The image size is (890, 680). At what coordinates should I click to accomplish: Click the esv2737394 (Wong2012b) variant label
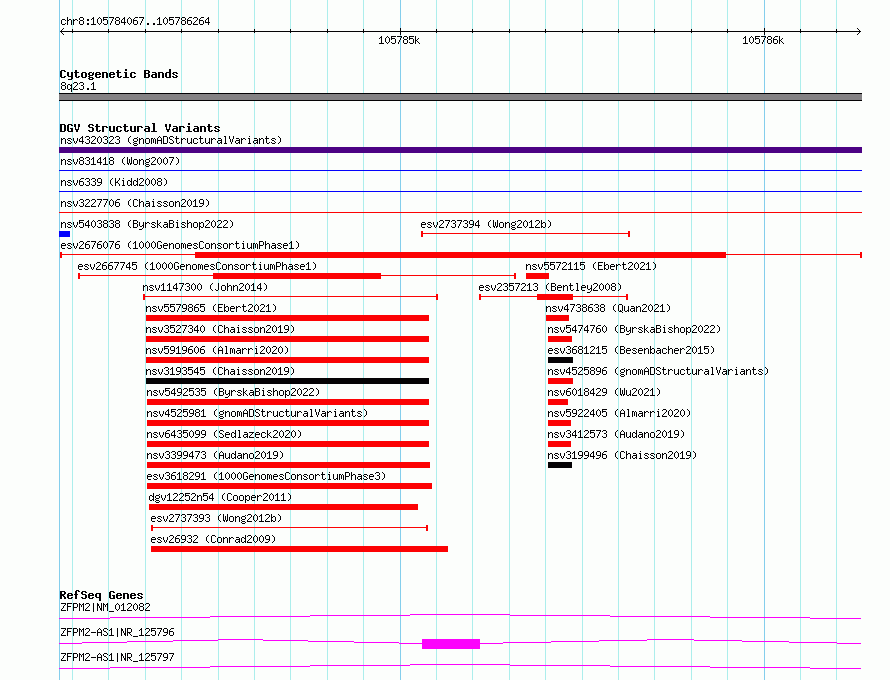click(x=485, y=225)
